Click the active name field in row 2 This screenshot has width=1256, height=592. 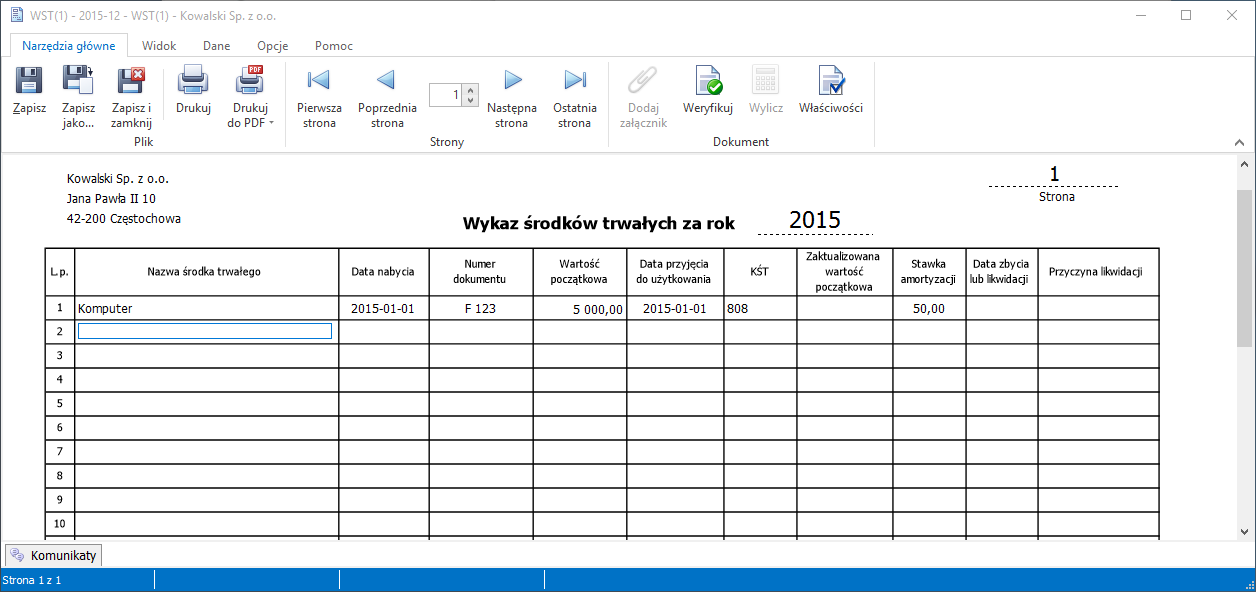[x=205, y=331]
